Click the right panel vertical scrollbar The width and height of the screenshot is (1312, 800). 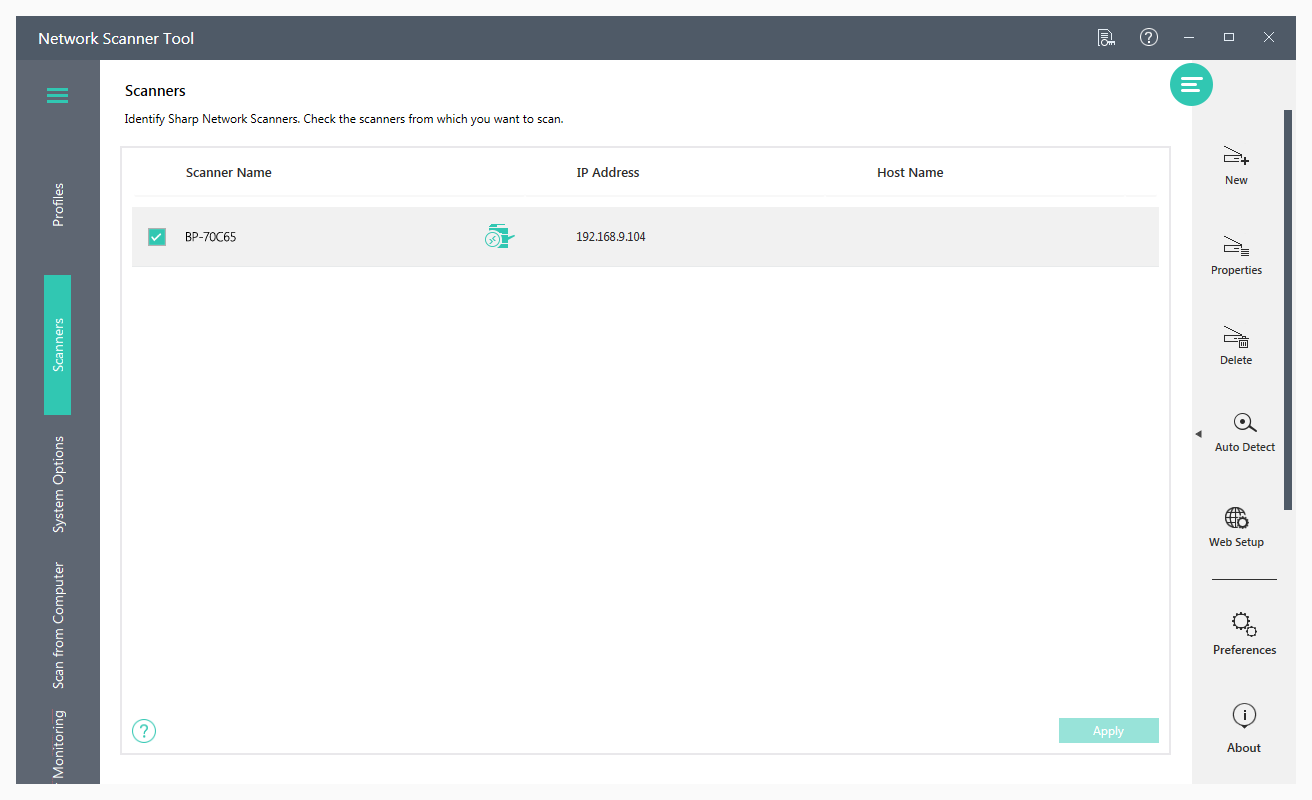click(x=1288, y=310)
